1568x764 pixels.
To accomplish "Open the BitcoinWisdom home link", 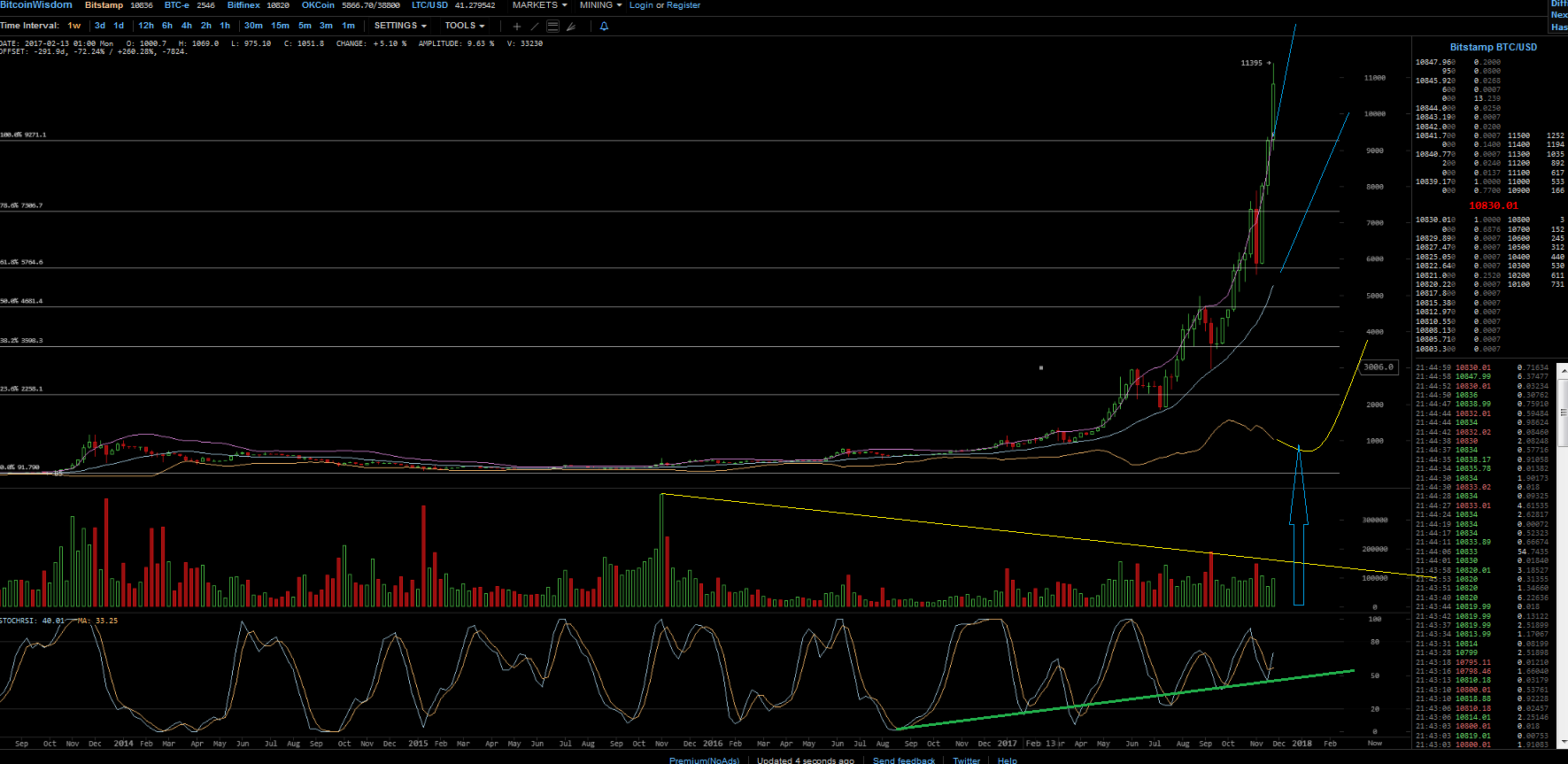I will pyautogui.click(x=36, y=5).
